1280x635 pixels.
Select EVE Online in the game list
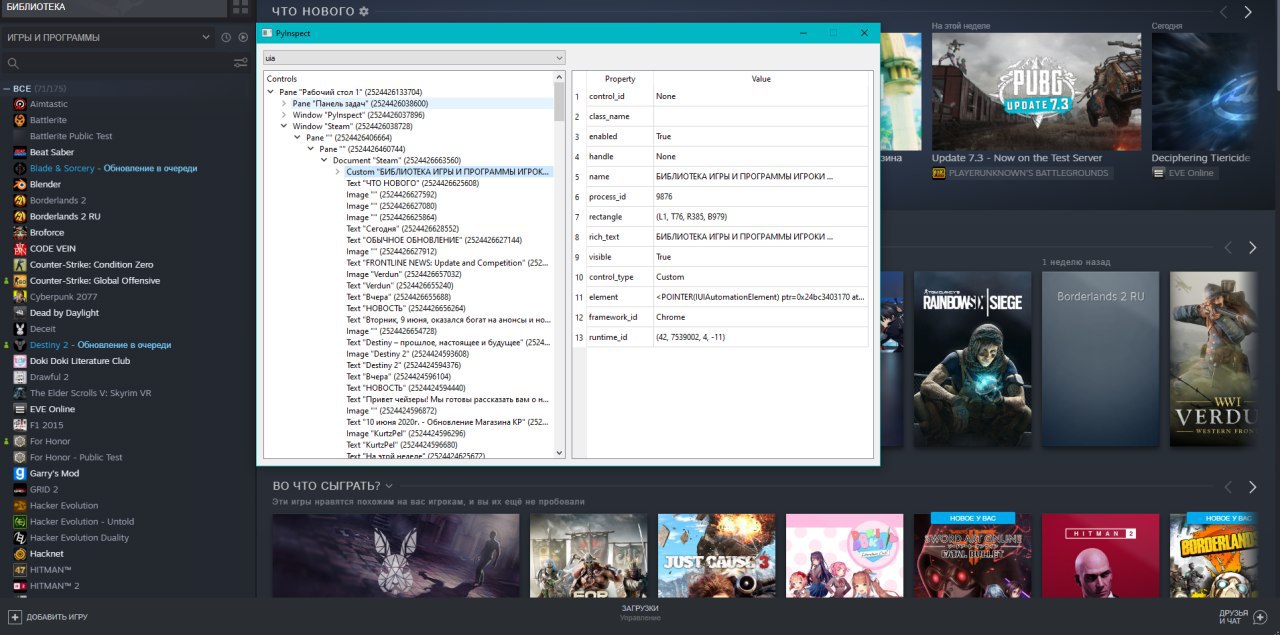(52, 409)
